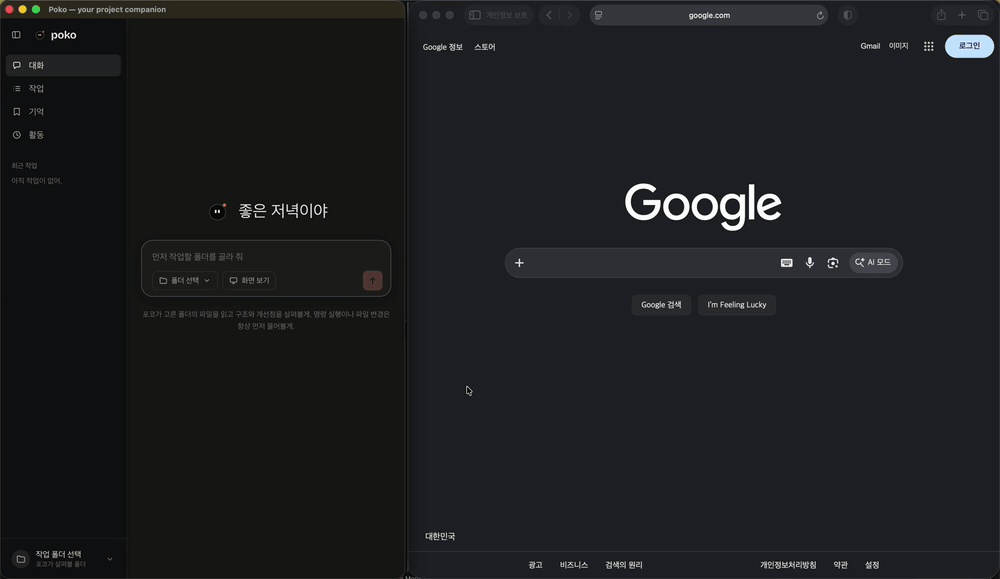The width and height of the screenshot is (1000, 579).
Task: Click the plus icon in Google search box
Action: click(519, 263)
